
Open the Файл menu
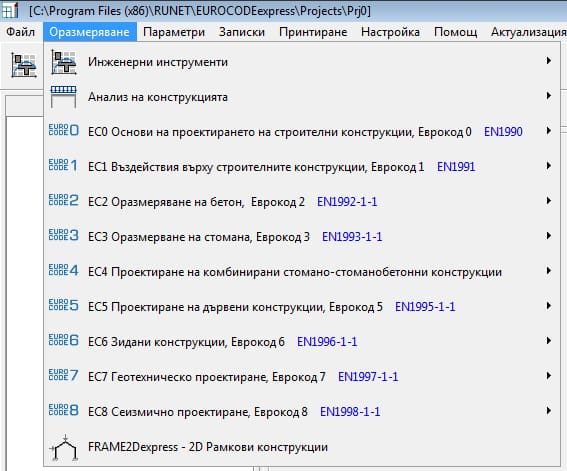(21, 32)
